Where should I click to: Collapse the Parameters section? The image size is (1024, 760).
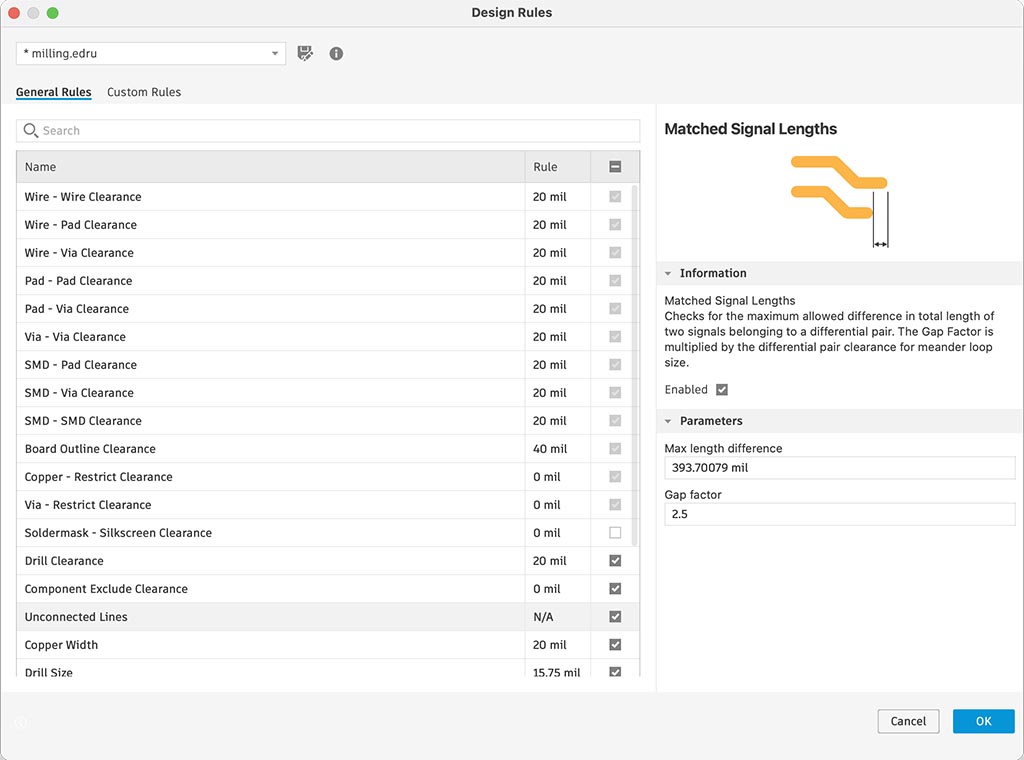[x=667, y=421]
